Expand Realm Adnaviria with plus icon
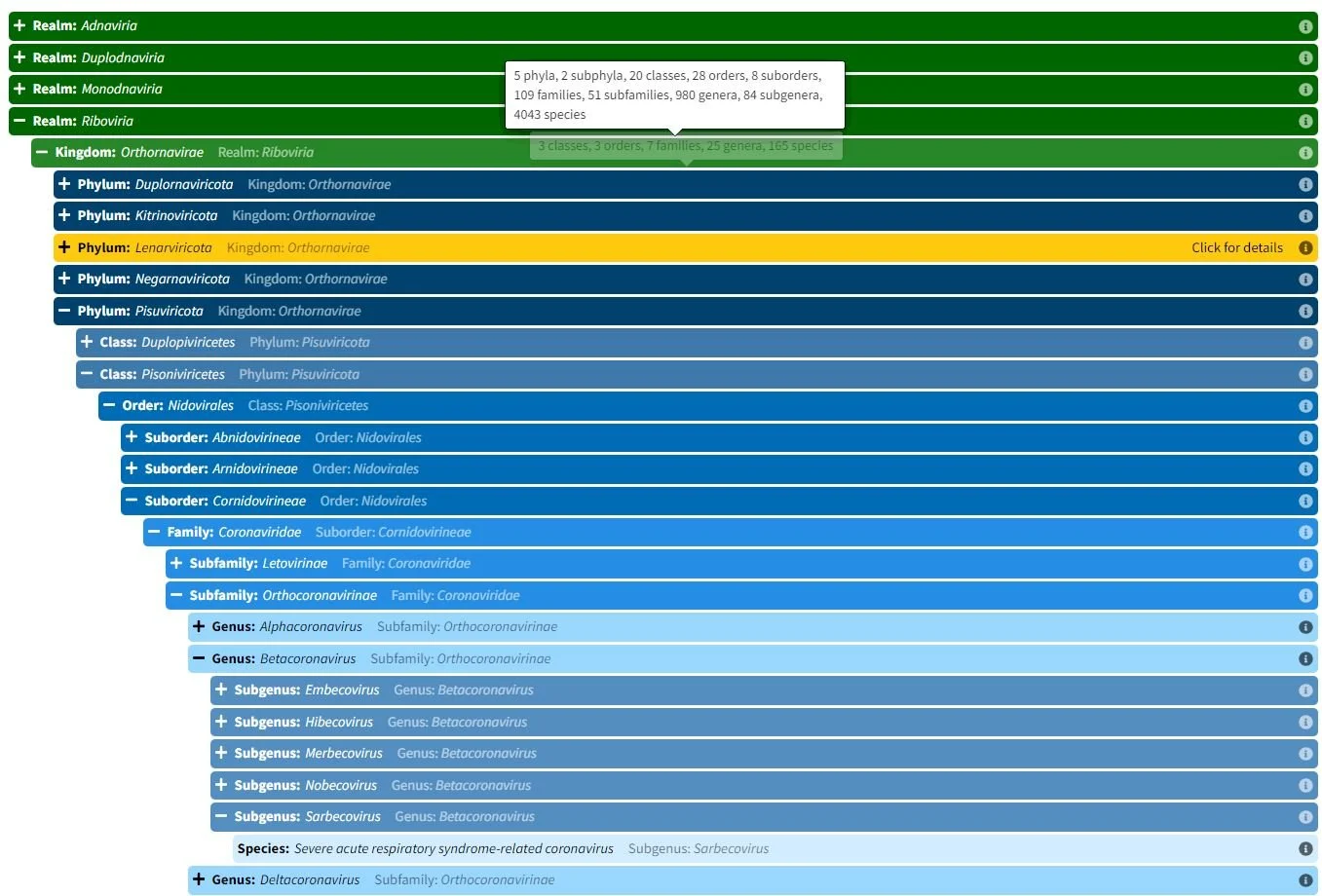Screen dimensions: 1322x896 point(19,25)
